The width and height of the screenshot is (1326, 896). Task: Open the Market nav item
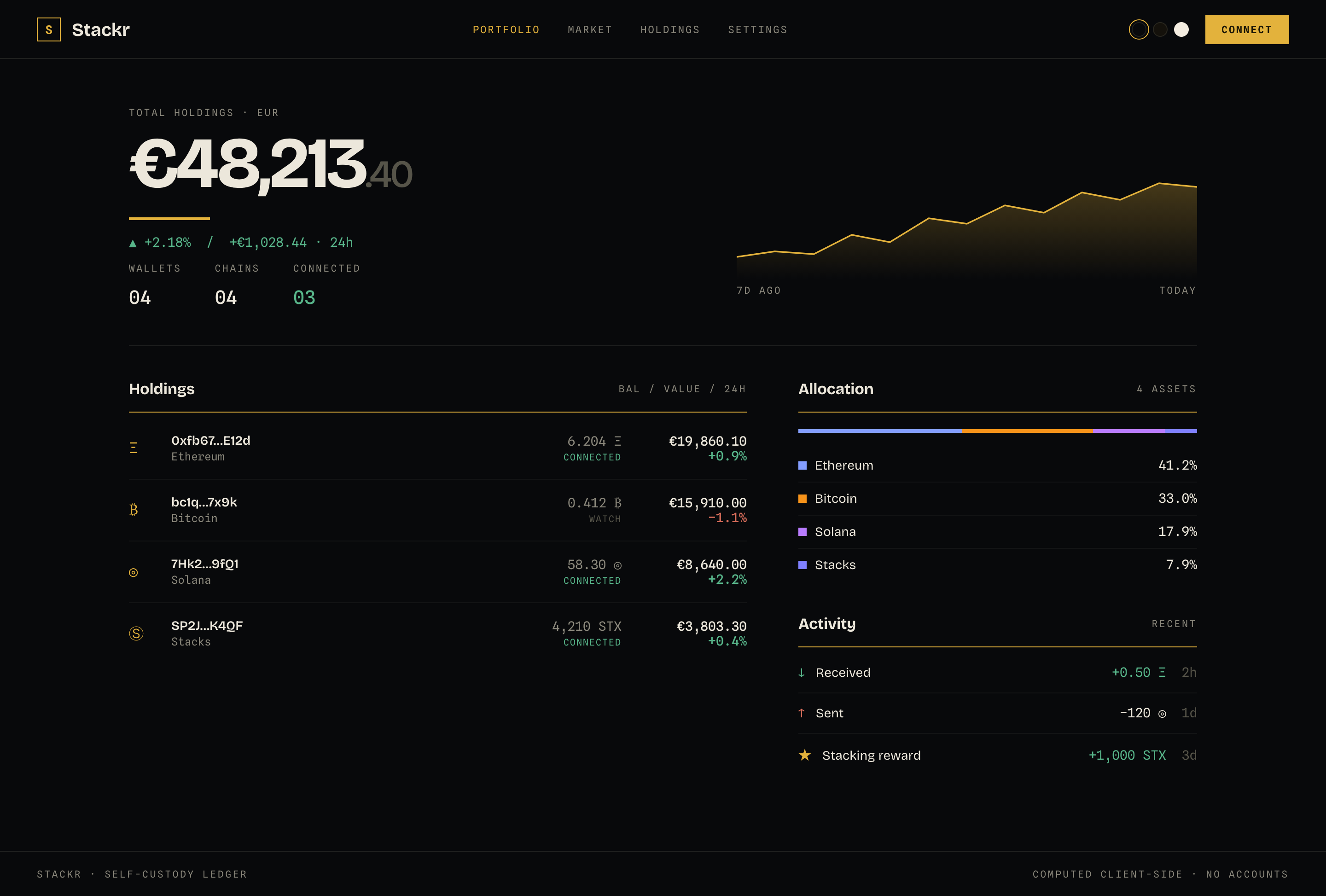point(590,29)
